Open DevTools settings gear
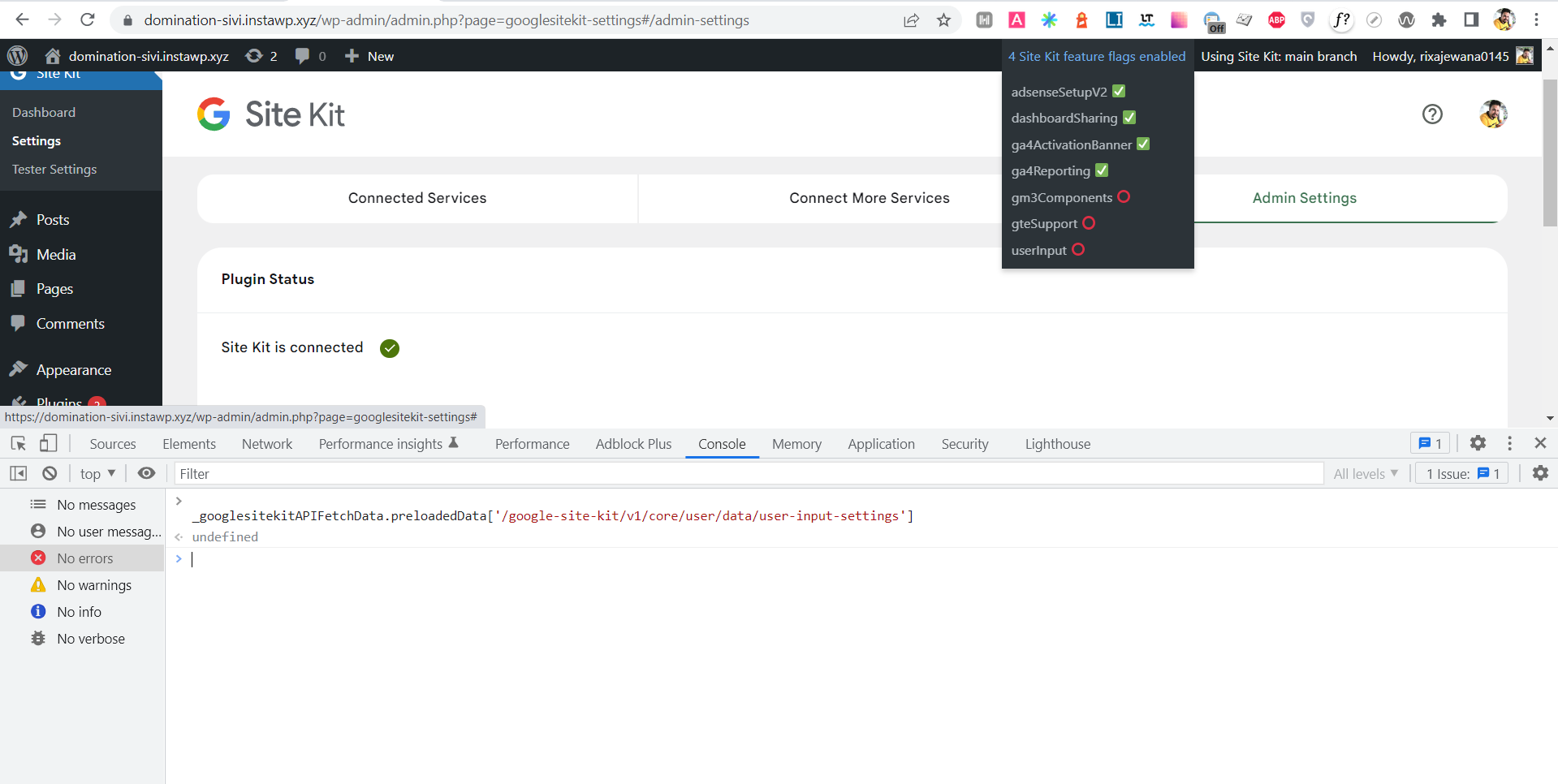The height and width of the screenshot is (784, 1558). pyautogui.click(x=1478, y=443)
